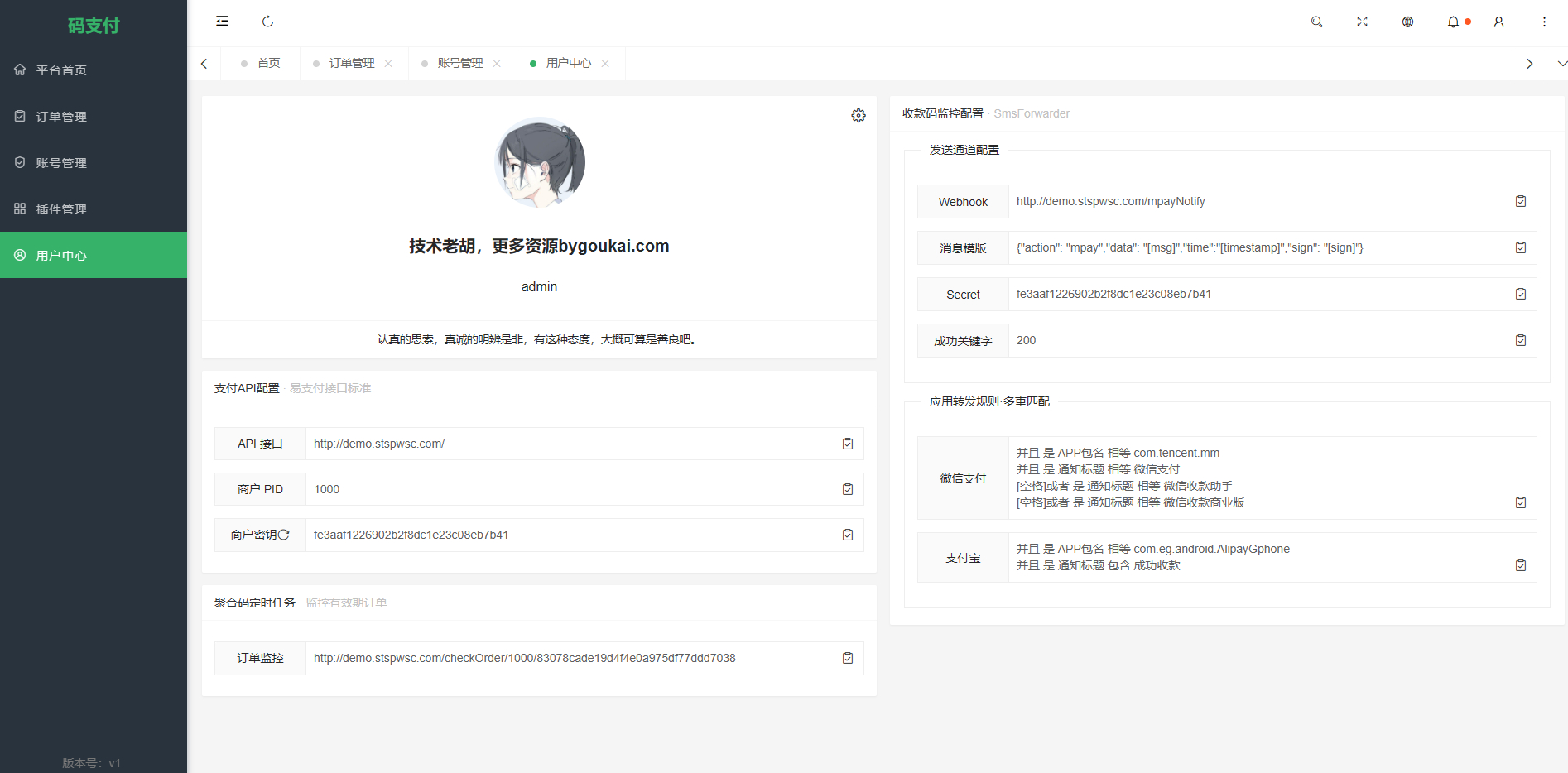
Task: Toggle fullscreen mode icon
Action: point(1362,22)
